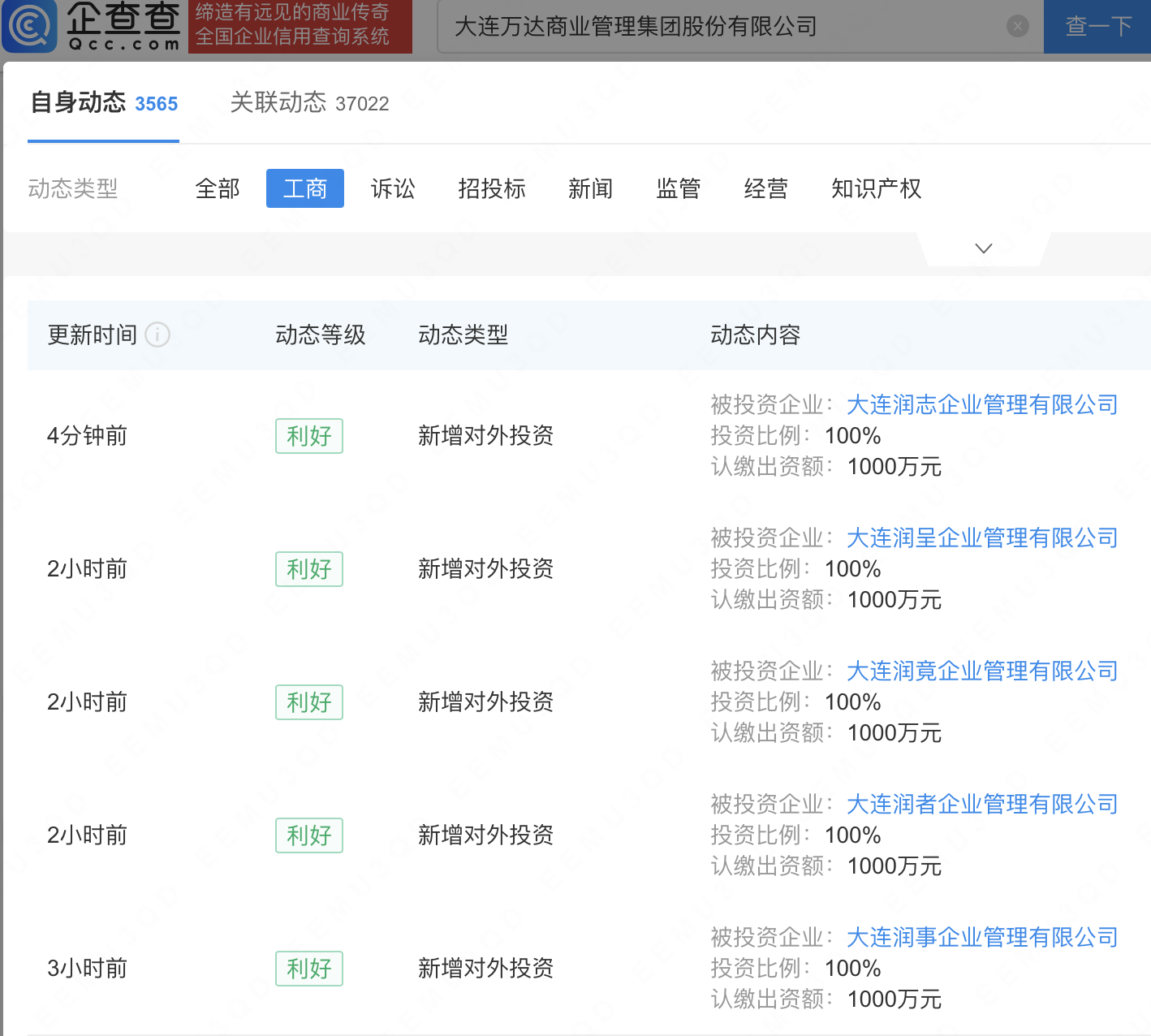Click the 利好 tag in the 4分钟前 row

pos(309,436)
